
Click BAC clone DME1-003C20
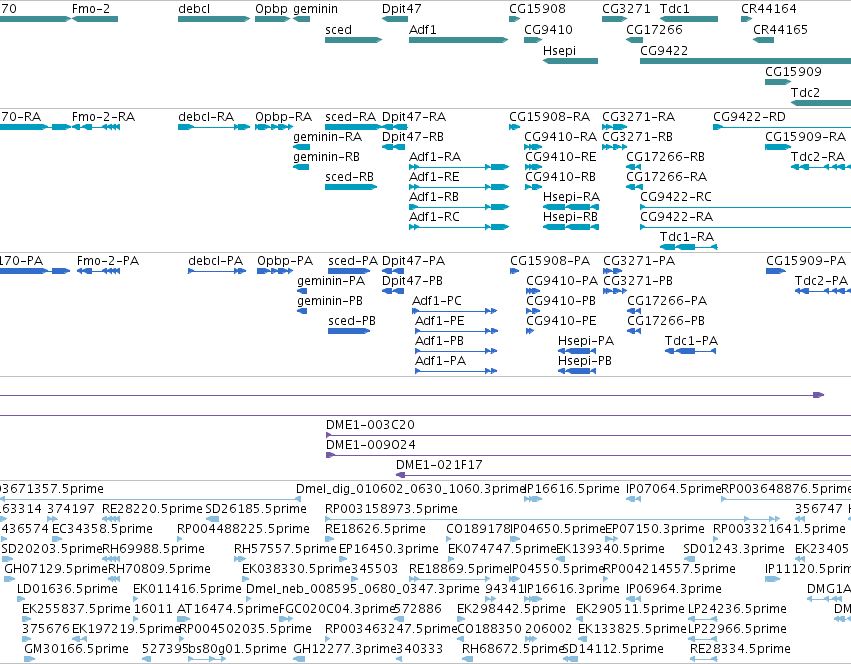click(588, 435)
